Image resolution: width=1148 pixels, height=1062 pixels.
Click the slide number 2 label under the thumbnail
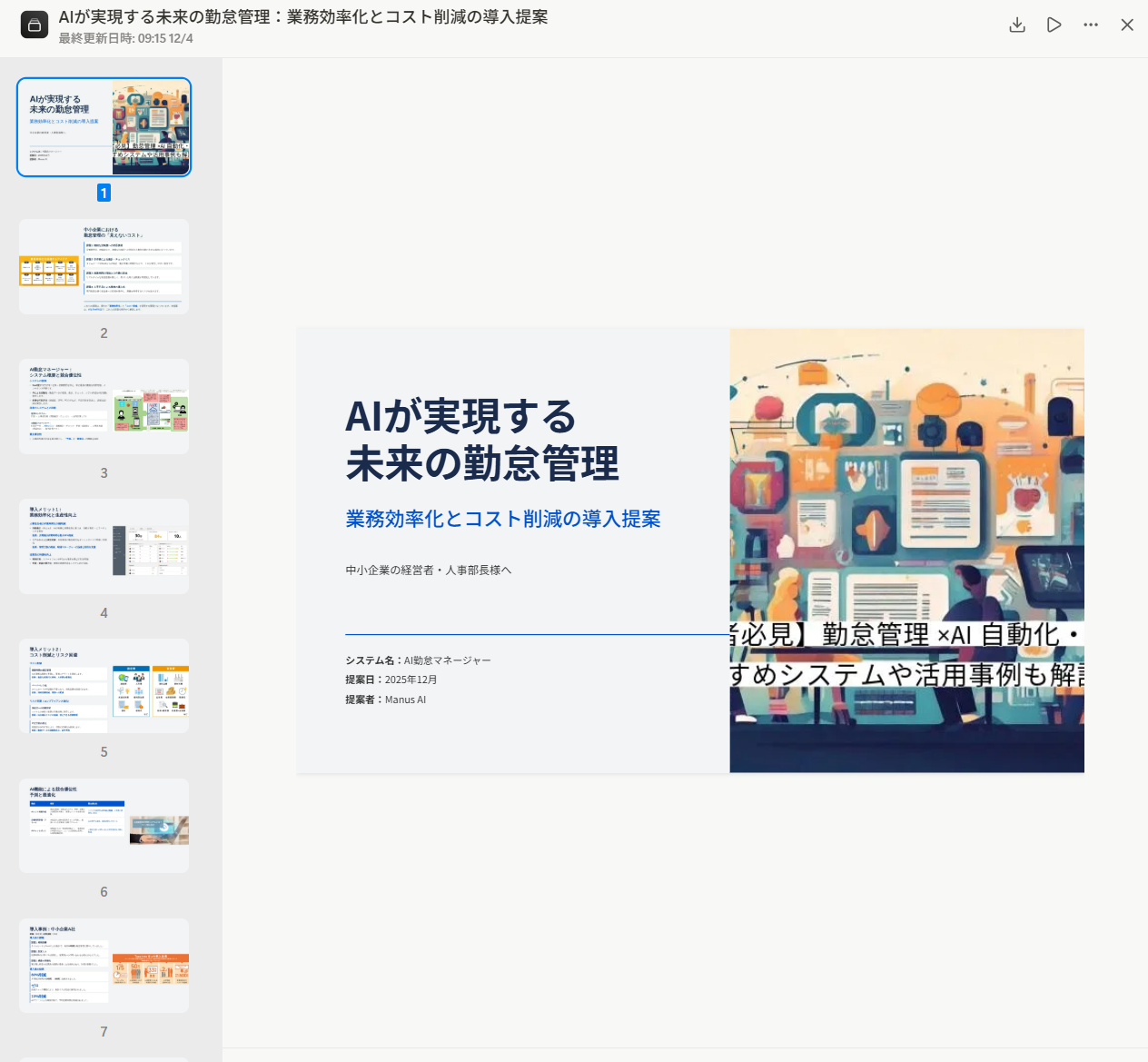[104, 333]
